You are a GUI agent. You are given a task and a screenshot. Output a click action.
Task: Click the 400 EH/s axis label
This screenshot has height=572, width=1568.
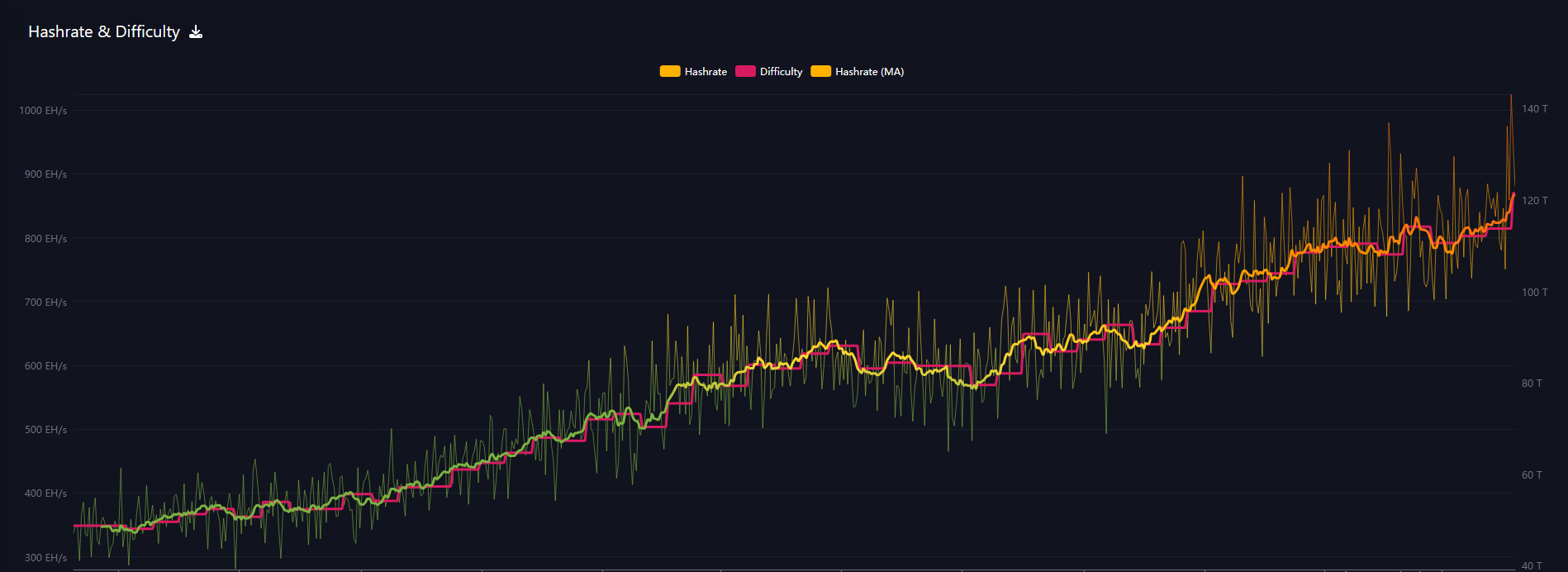pos(45,493)
